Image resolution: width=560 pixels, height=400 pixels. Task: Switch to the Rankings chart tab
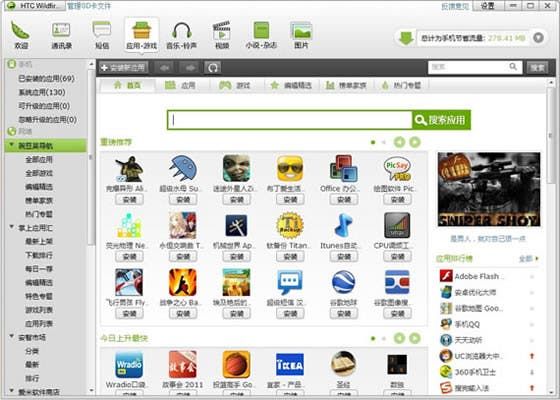(346, 85)
